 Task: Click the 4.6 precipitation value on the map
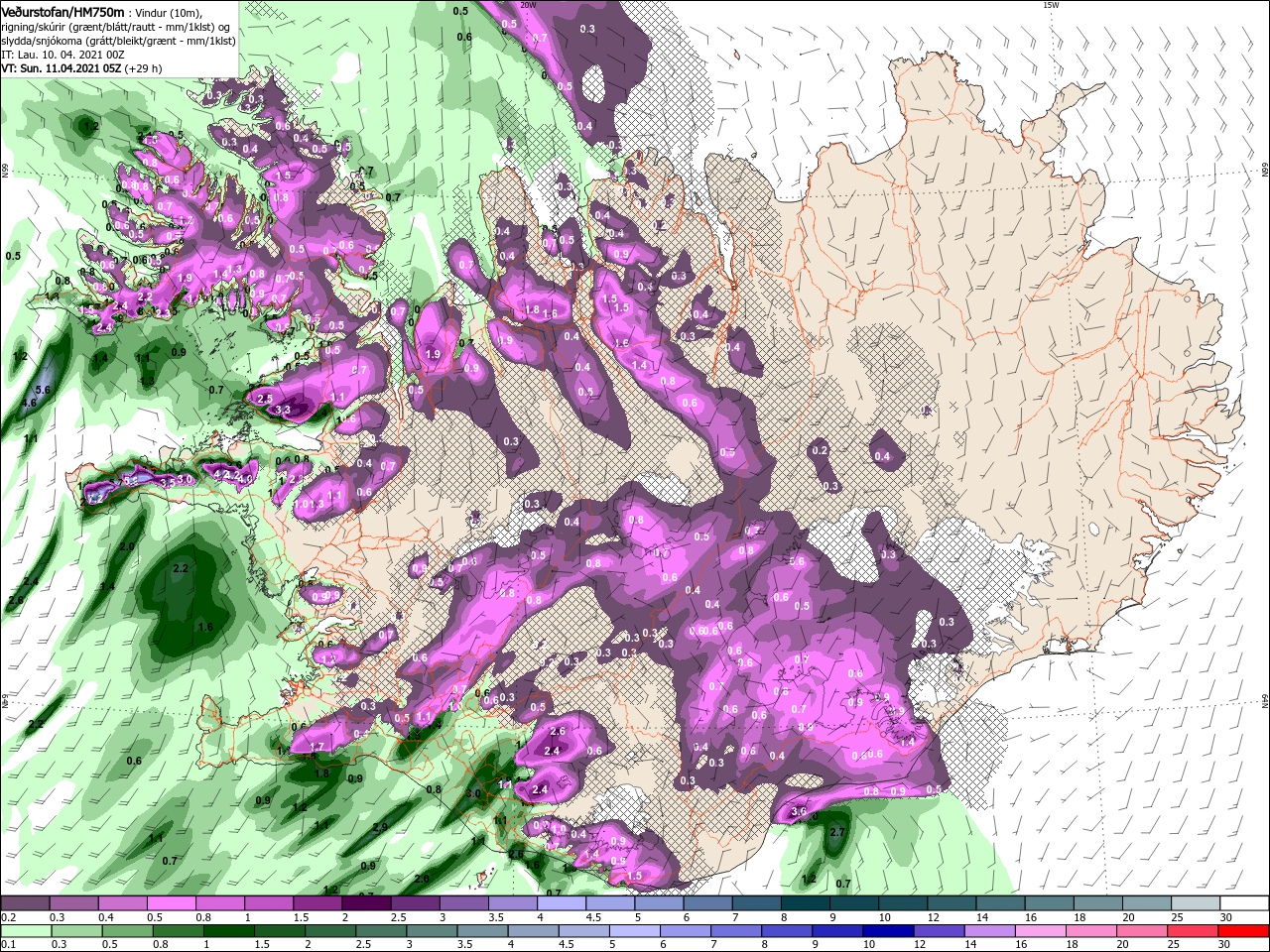coord(29,403)
